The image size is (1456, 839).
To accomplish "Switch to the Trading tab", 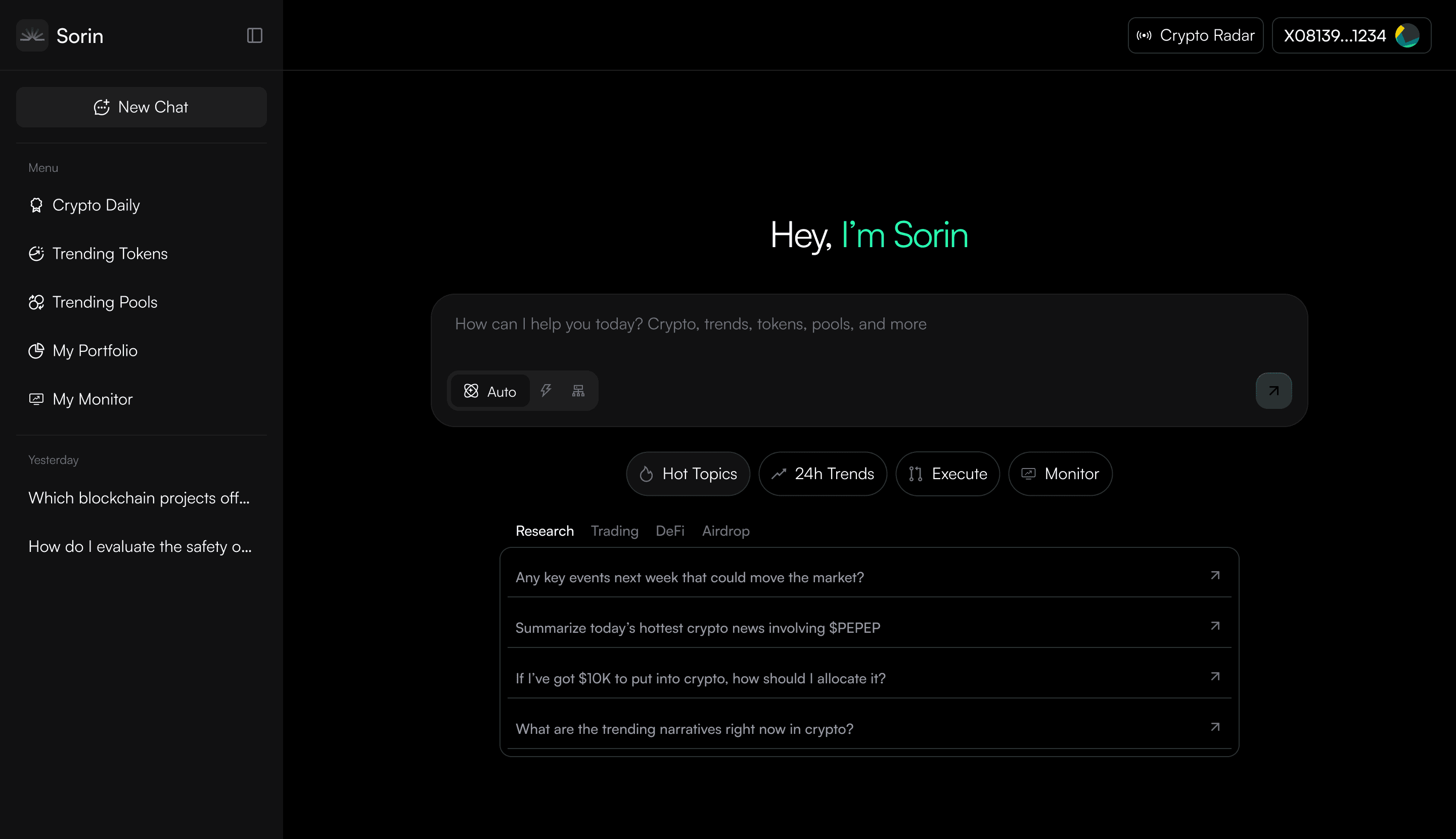I will 614,531.
